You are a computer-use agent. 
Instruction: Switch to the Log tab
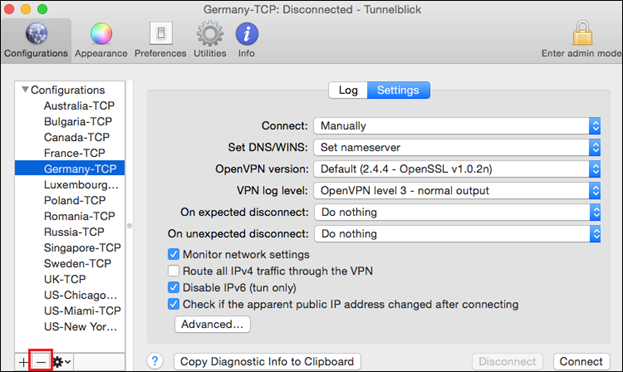[348, 90]
